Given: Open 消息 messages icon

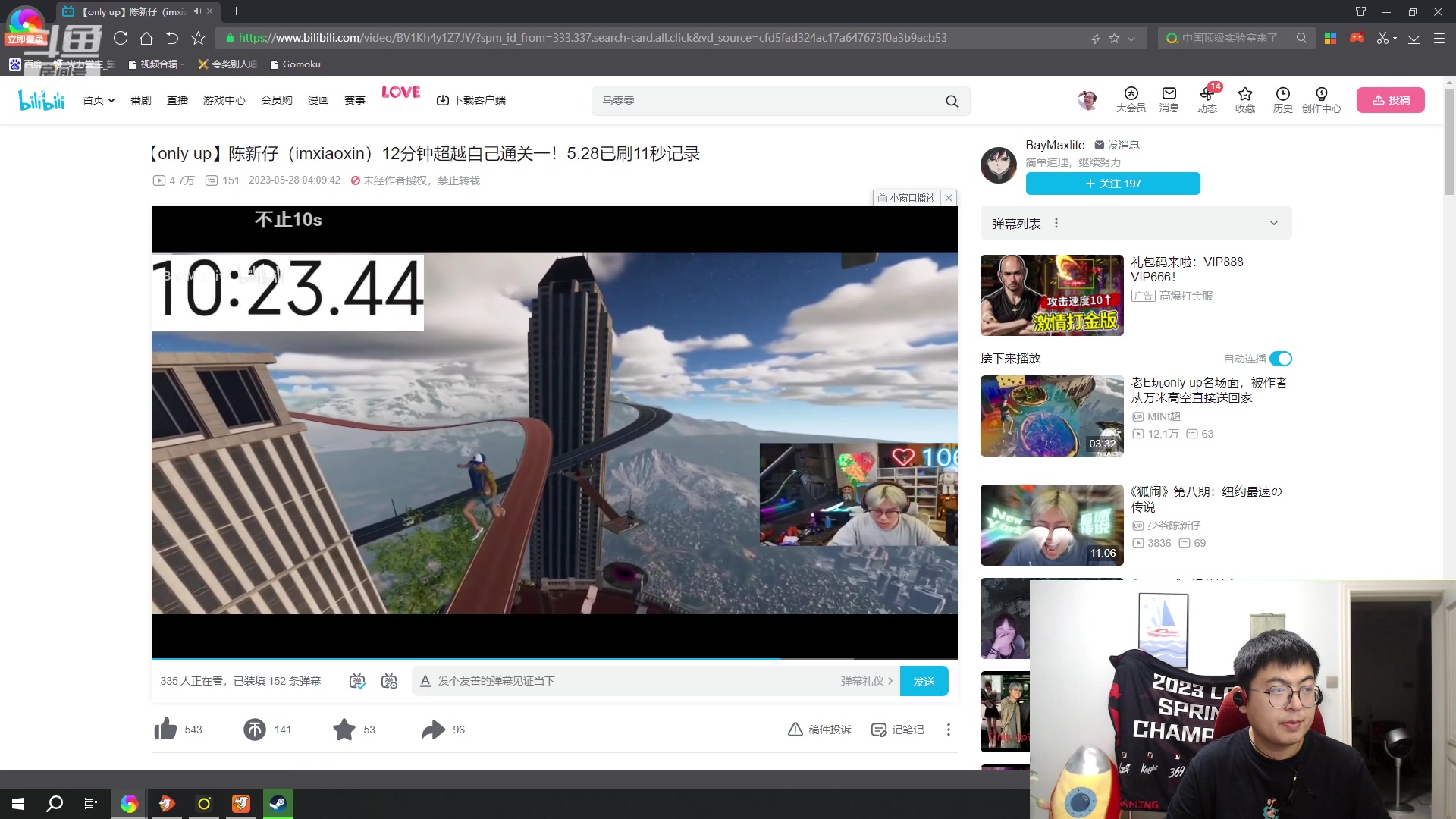Looking at the screenshot, I should click(x=1169, y=100).
